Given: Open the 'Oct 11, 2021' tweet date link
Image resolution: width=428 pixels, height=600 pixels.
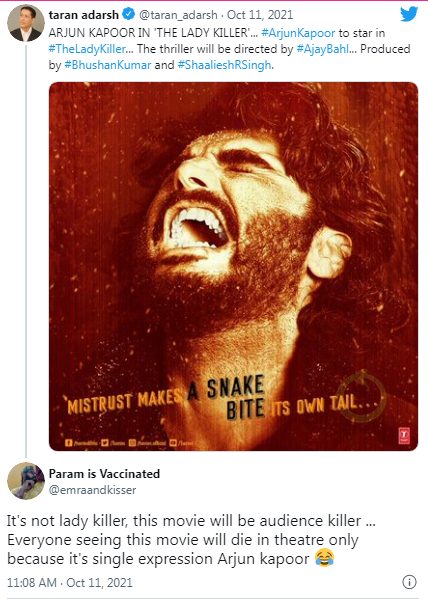Looking at the screenshot, I should pyautogui.click(x=260, y=15).
